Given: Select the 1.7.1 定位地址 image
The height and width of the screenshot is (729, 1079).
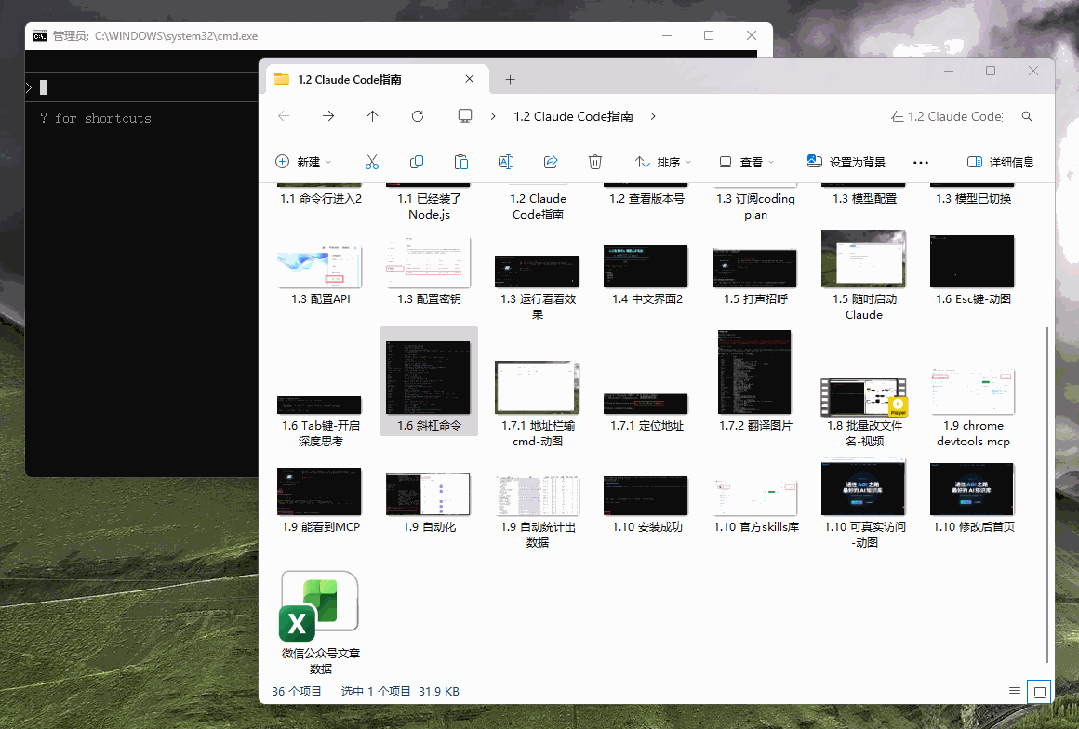Looking at the screenshot, I should (647, 413).
